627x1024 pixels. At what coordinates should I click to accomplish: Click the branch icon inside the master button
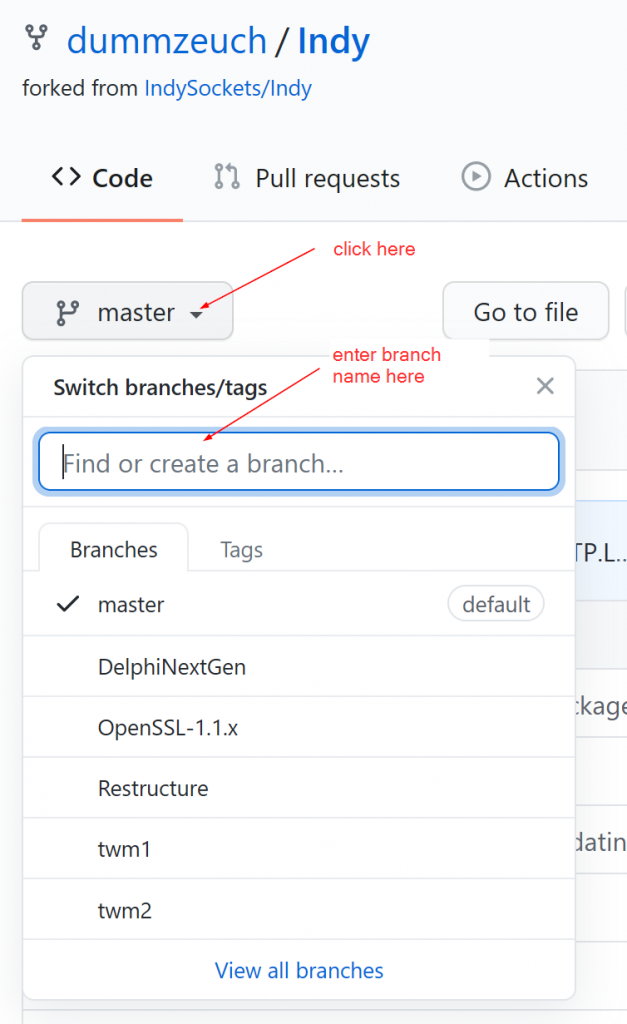pyautogui.click(x=67, y=311)
